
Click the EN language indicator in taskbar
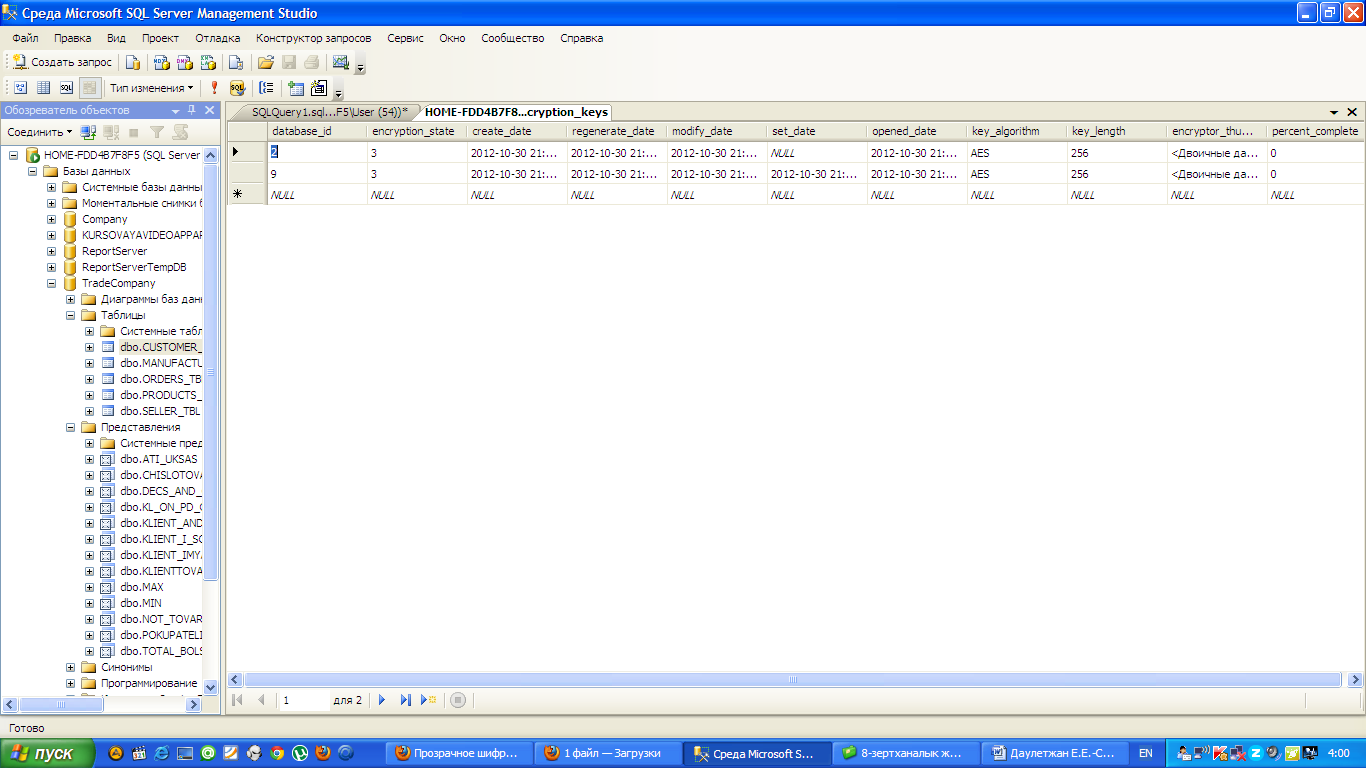(1146, 753)
